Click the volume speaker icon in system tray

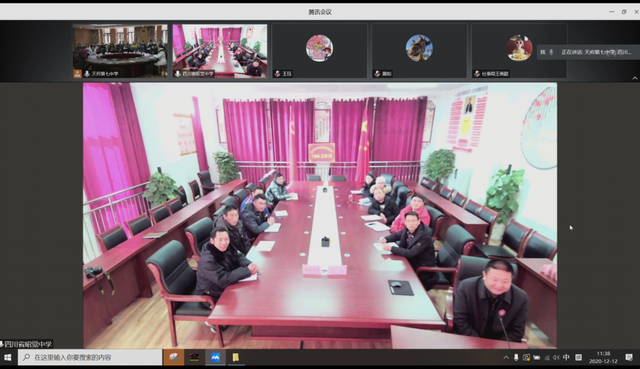click(556, 358)
